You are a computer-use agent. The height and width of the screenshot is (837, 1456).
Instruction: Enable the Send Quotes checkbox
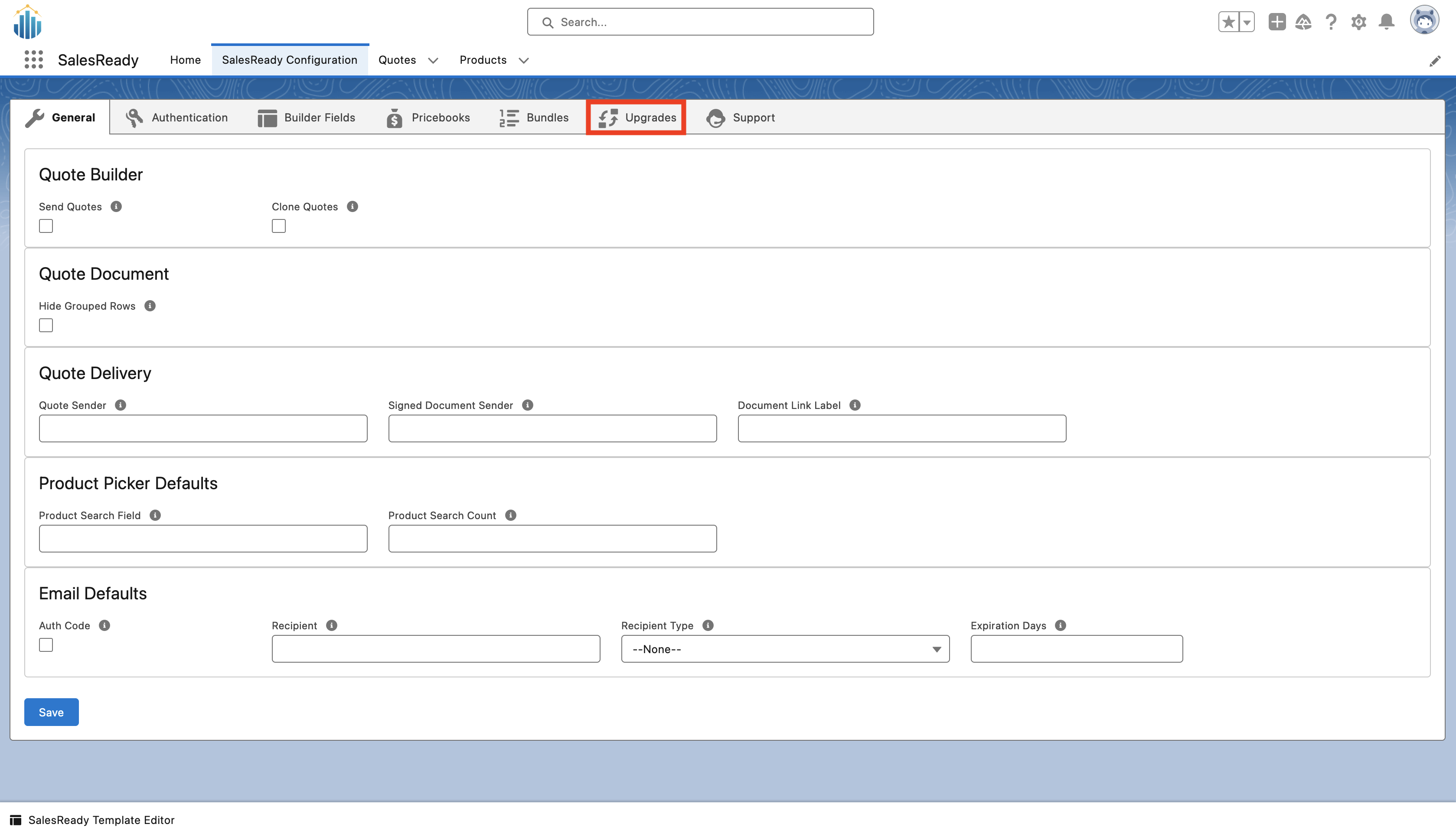pyautogui.click(x=46, y=226)
